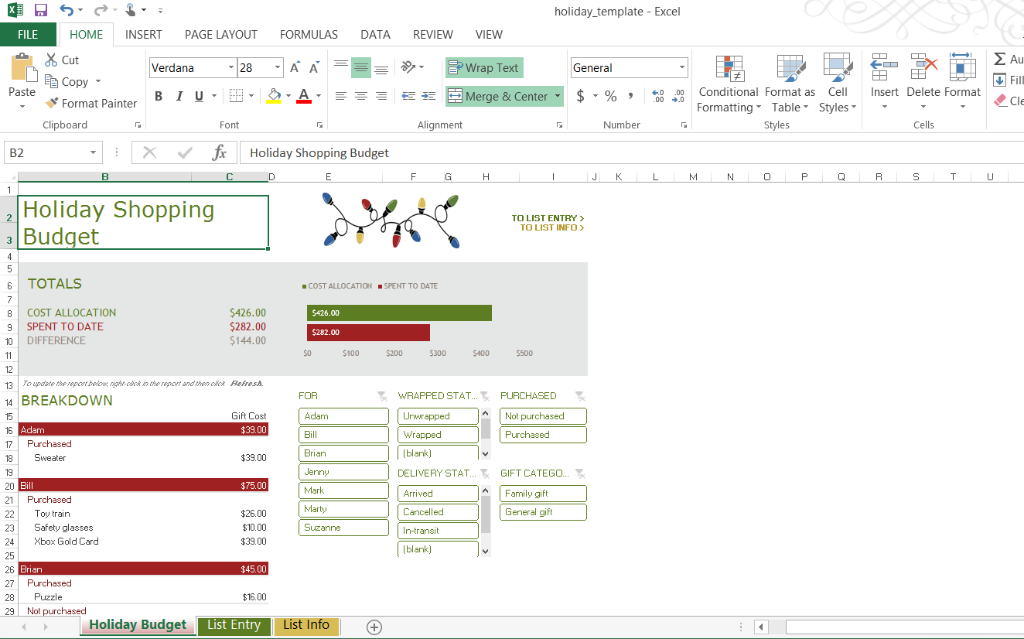
Task: Activate the Format Painter brush
Action: point(52,103)
